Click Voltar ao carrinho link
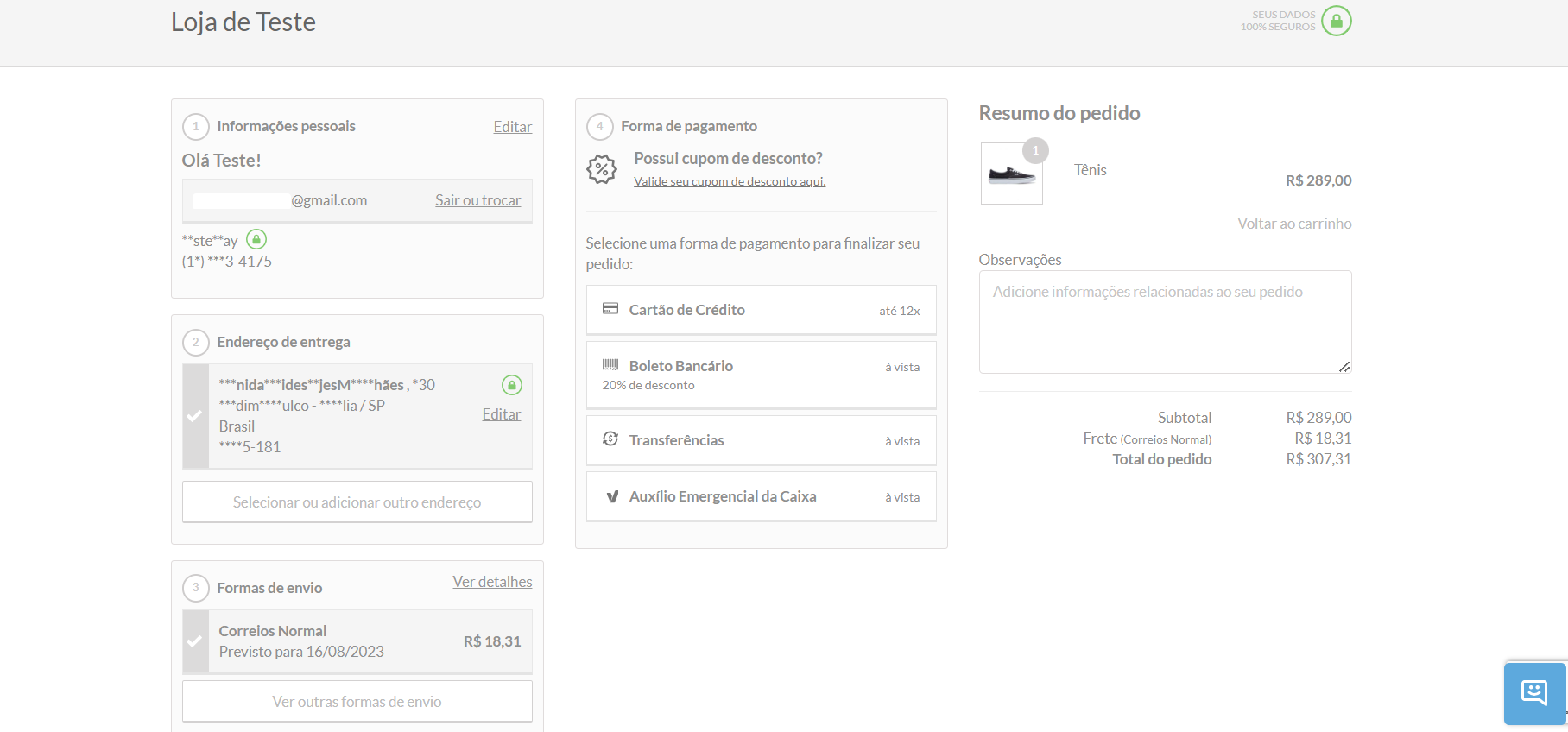The image size is (1568, 732). tap(1294, 224)
